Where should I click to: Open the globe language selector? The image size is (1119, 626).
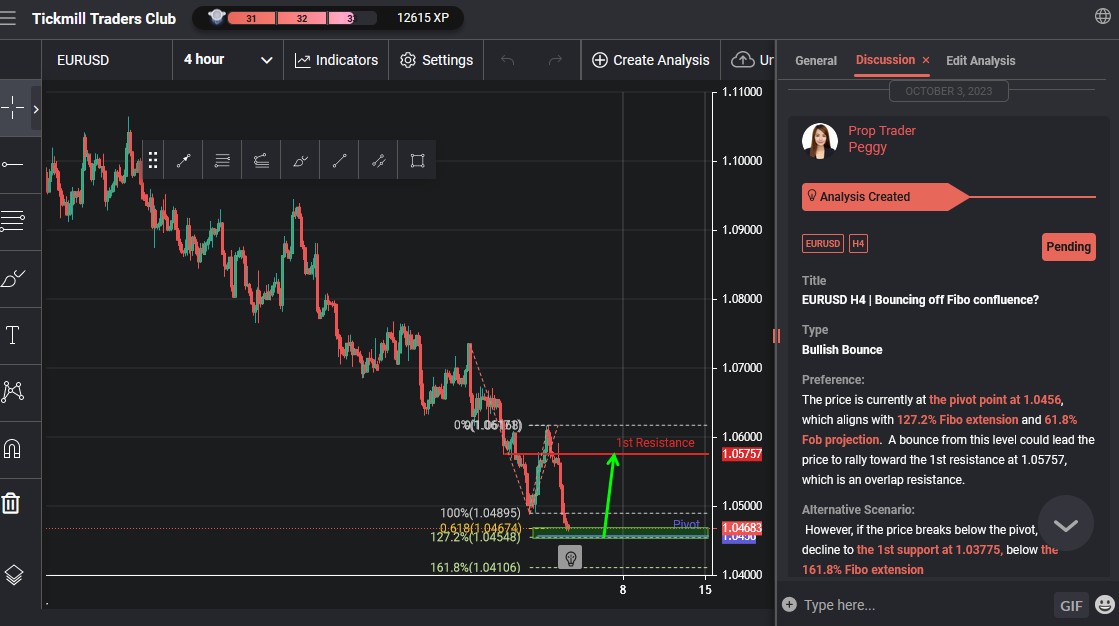point(1103,16)
